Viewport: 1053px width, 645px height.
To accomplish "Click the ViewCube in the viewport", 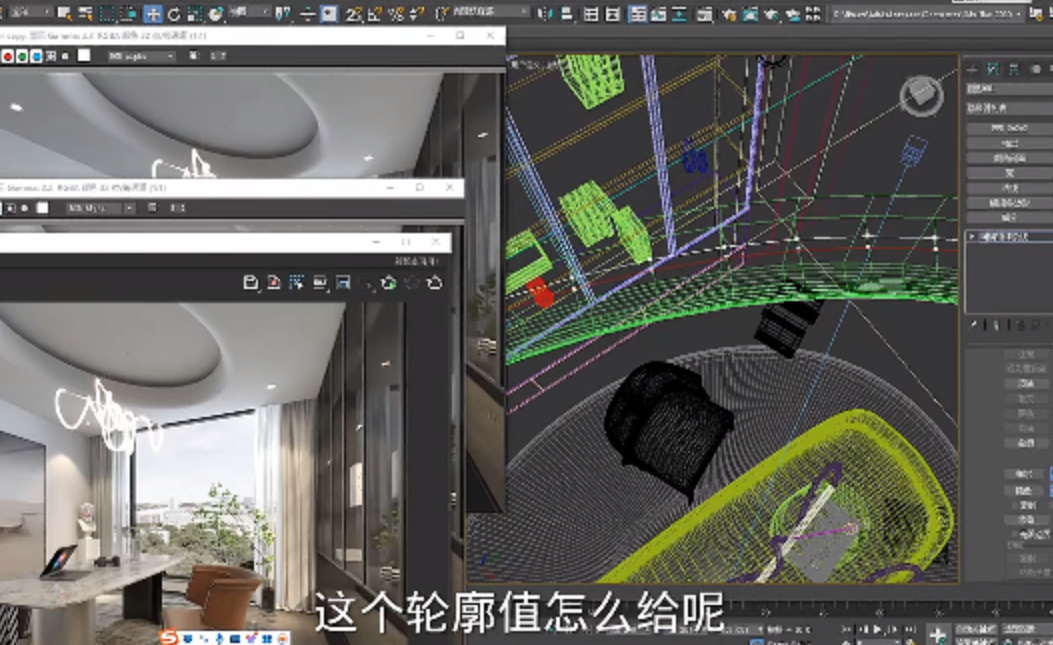I will click(920, 96).
